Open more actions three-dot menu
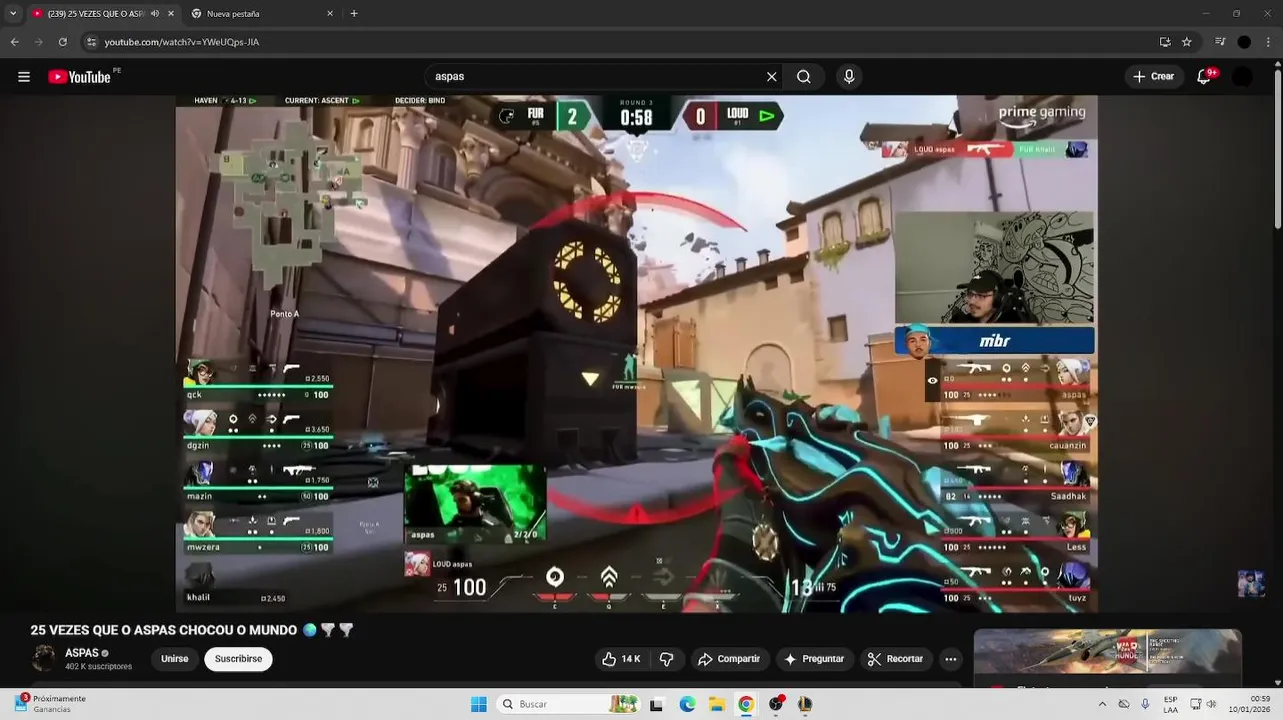Viewport: 1283px width, 720px height. pos(951,659)
